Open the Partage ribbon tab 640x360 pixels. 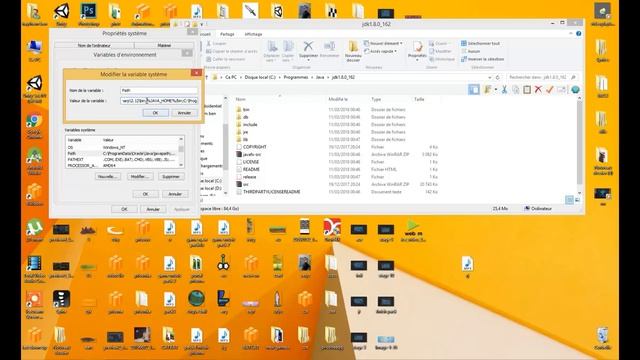point(227,34)
